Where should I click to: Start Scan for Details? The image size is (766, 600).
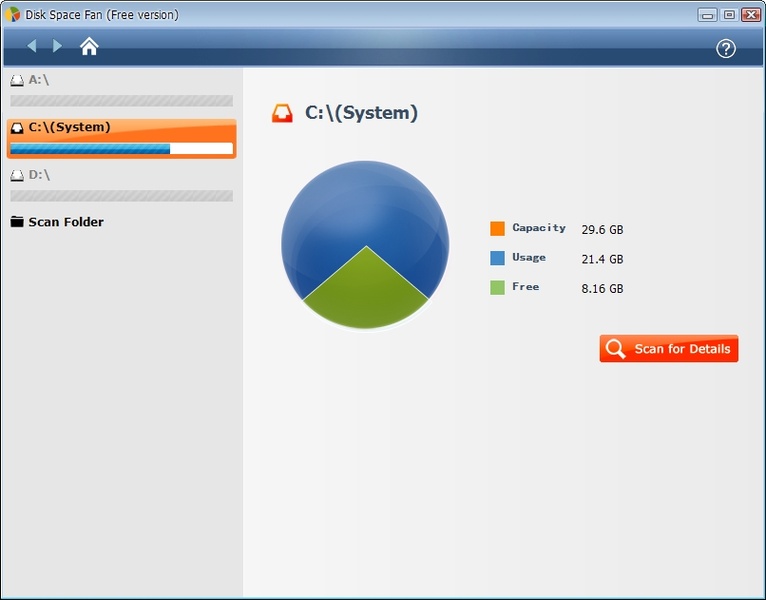click(x=669, y=348)
